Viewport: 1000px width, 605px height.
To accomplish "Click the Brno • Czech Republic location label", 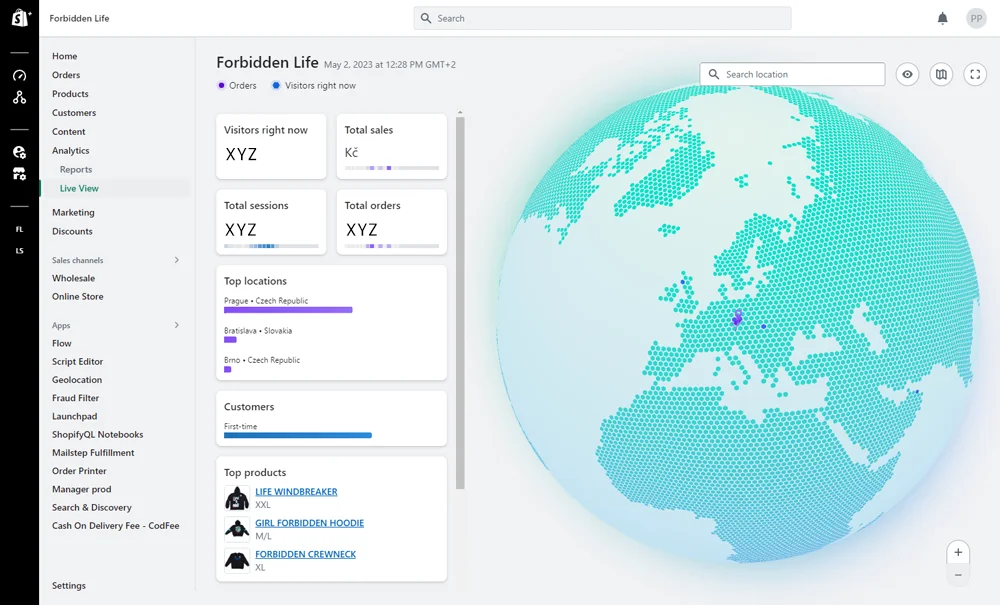I will [x=262, y=360].
